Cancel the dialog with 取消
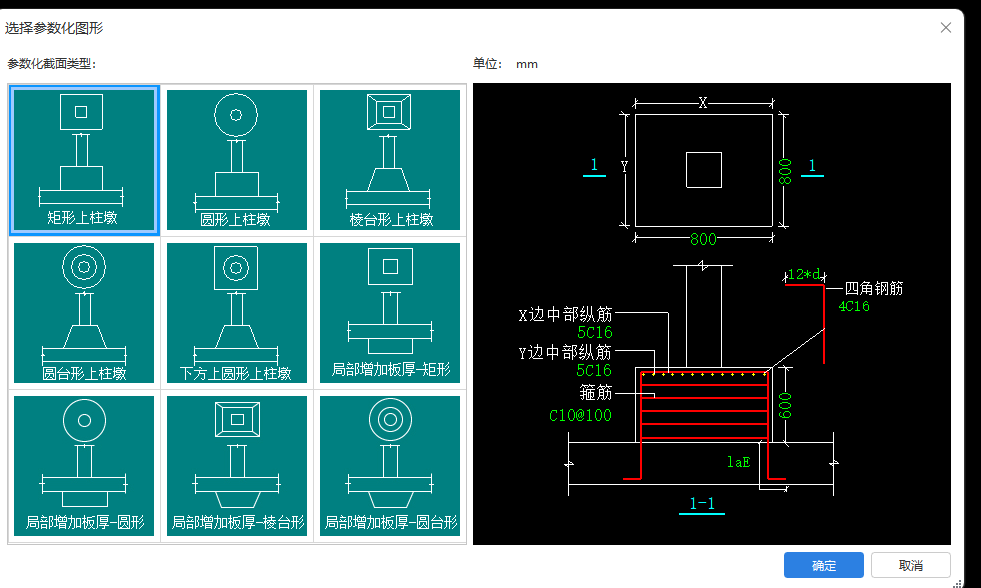This screenshot has width=981, height=588. tap(911, 565)
